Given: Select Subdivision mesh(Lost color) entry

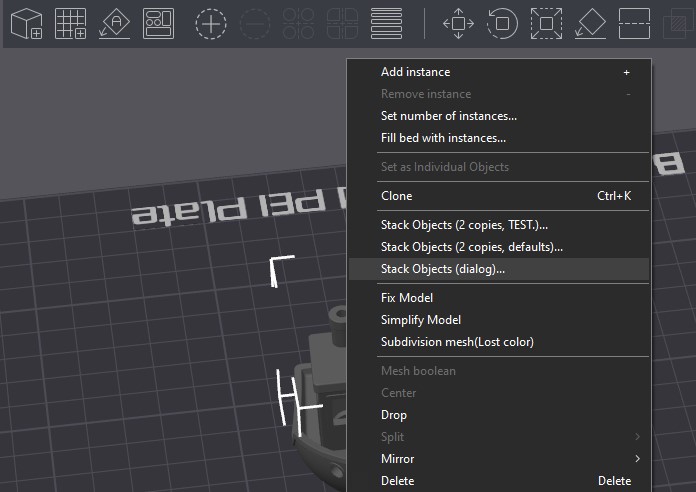Looking at the screenshot, I should pyautogui.click(x=499, y=342).
